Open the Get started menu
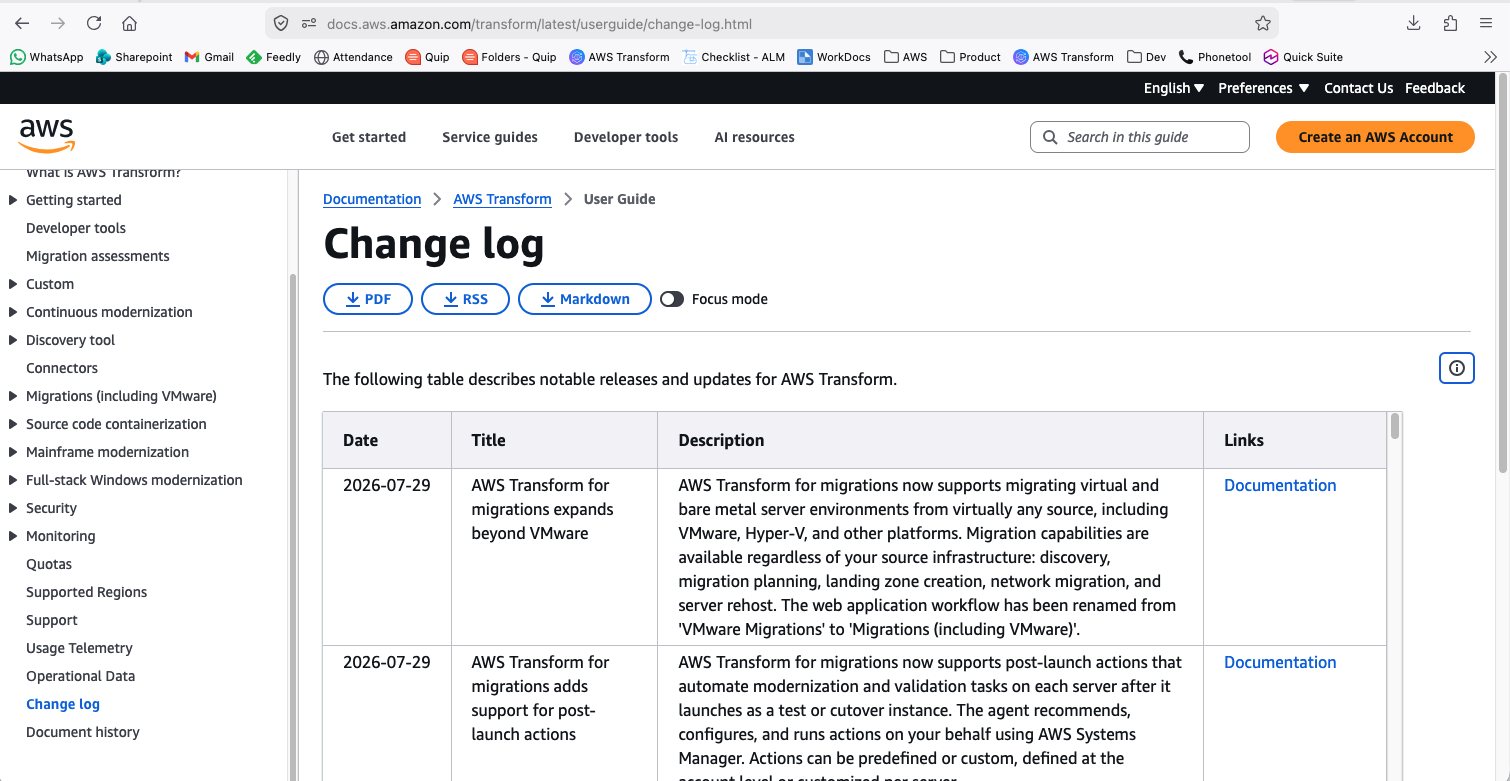The image size is (1510, 781). point(369,137)
